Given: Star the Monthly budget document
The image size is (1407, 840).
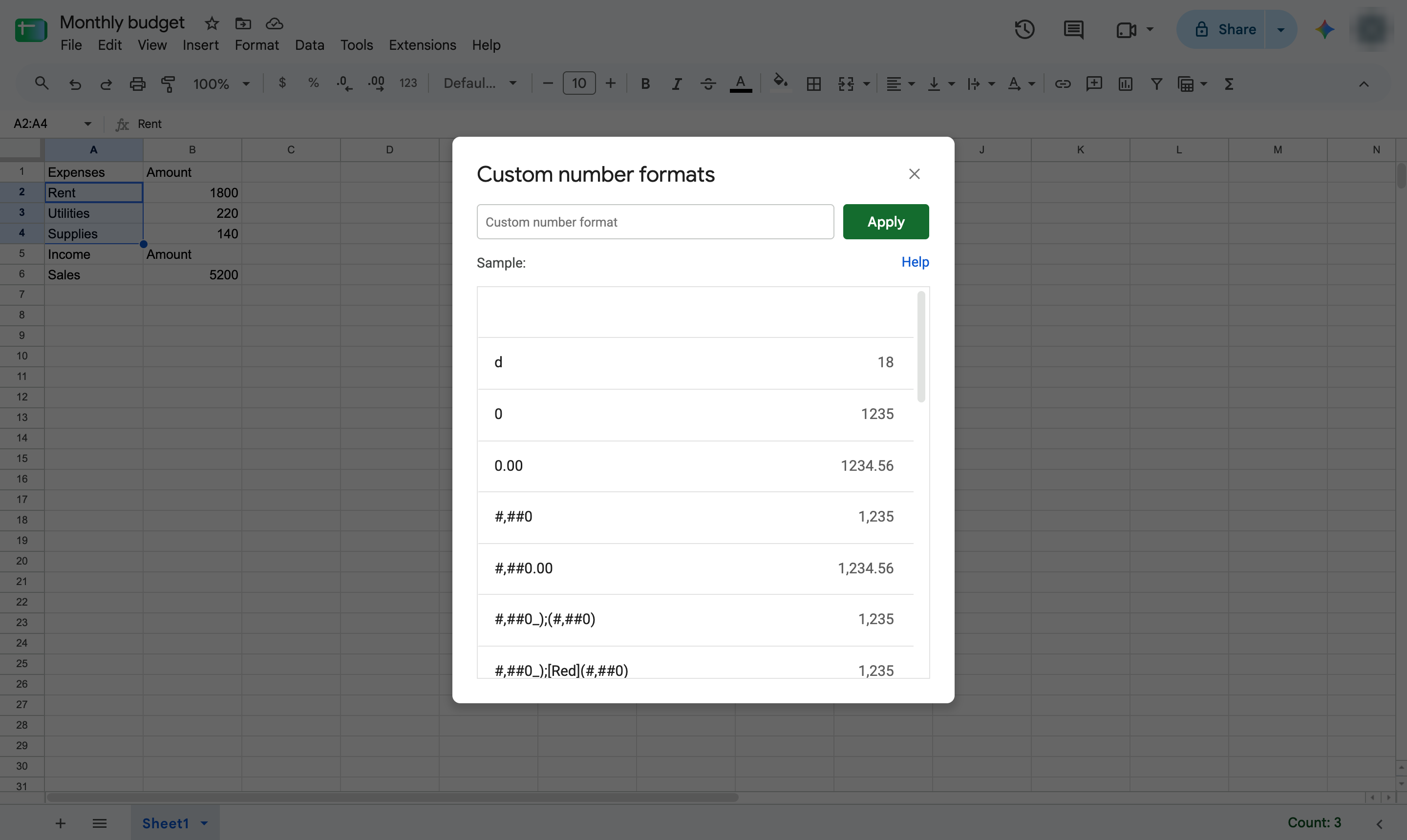Looking at the screenshot, I should tap(212, 23).
